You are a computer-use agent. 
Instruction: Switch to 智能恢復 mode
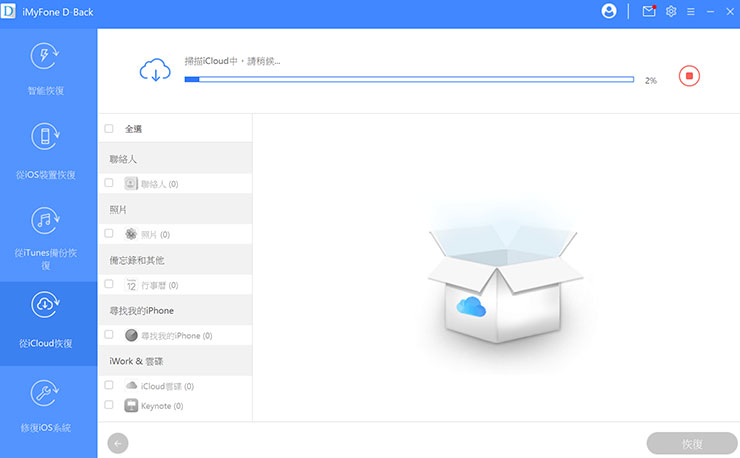tap(47, 68)
